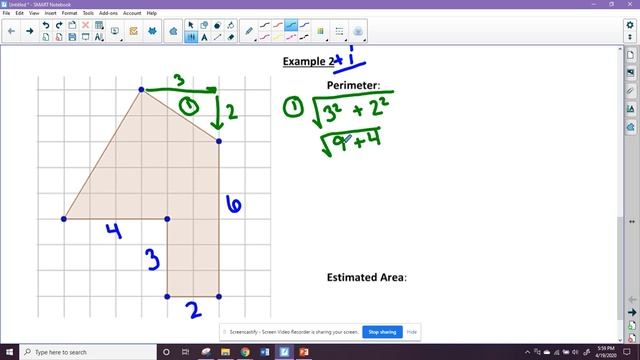Move toolbar using the up-down arrow icon

coord(630,37)
